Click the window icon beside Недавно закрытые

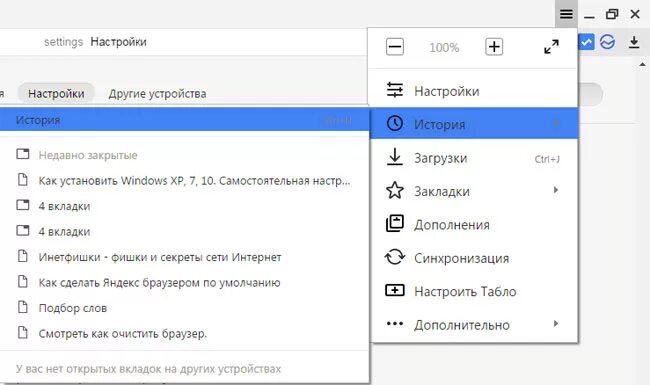coord(23,154)
